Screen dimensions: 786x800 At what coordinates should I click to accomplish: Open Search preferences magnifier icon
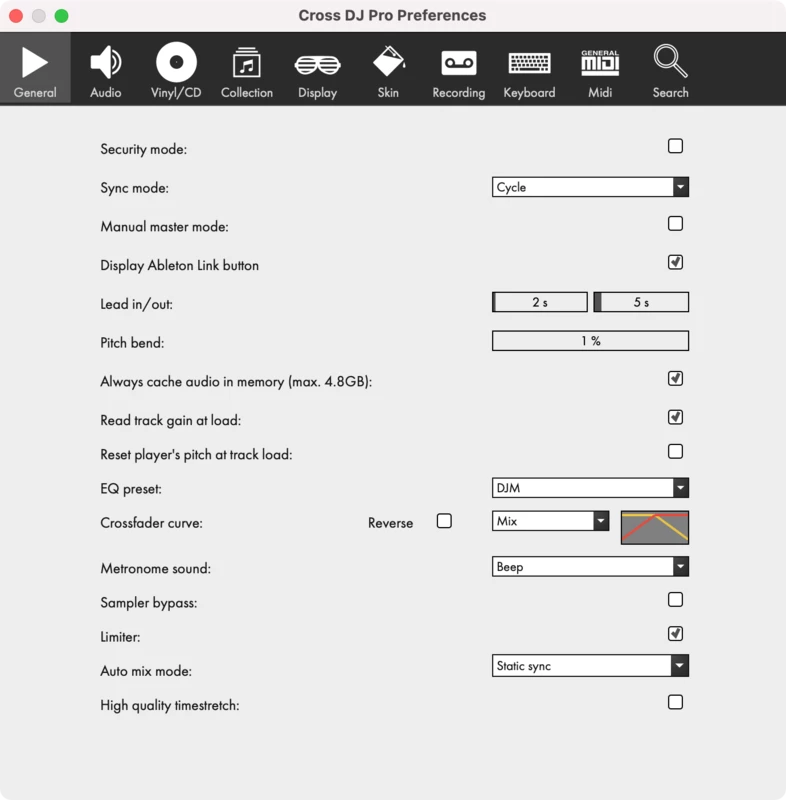click(x=670, y=61)
